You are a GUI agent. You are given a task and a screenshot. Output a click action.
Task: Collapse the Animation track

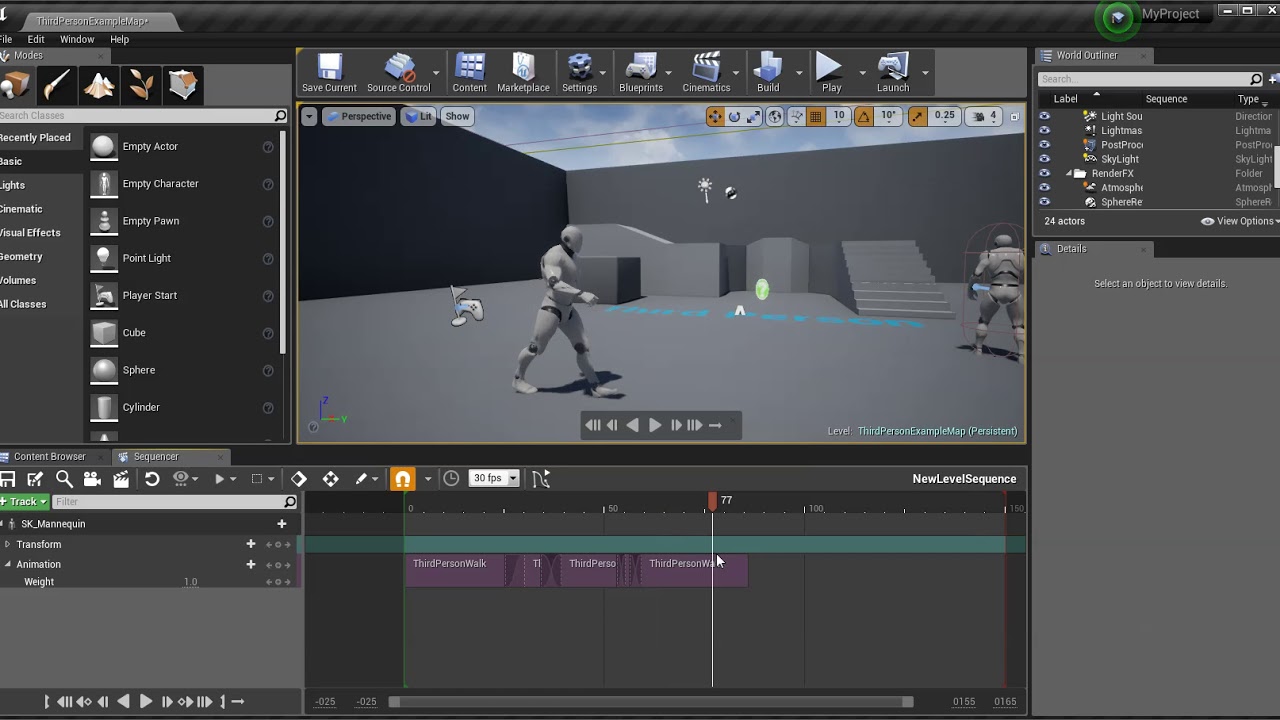[x=7, y=565]
